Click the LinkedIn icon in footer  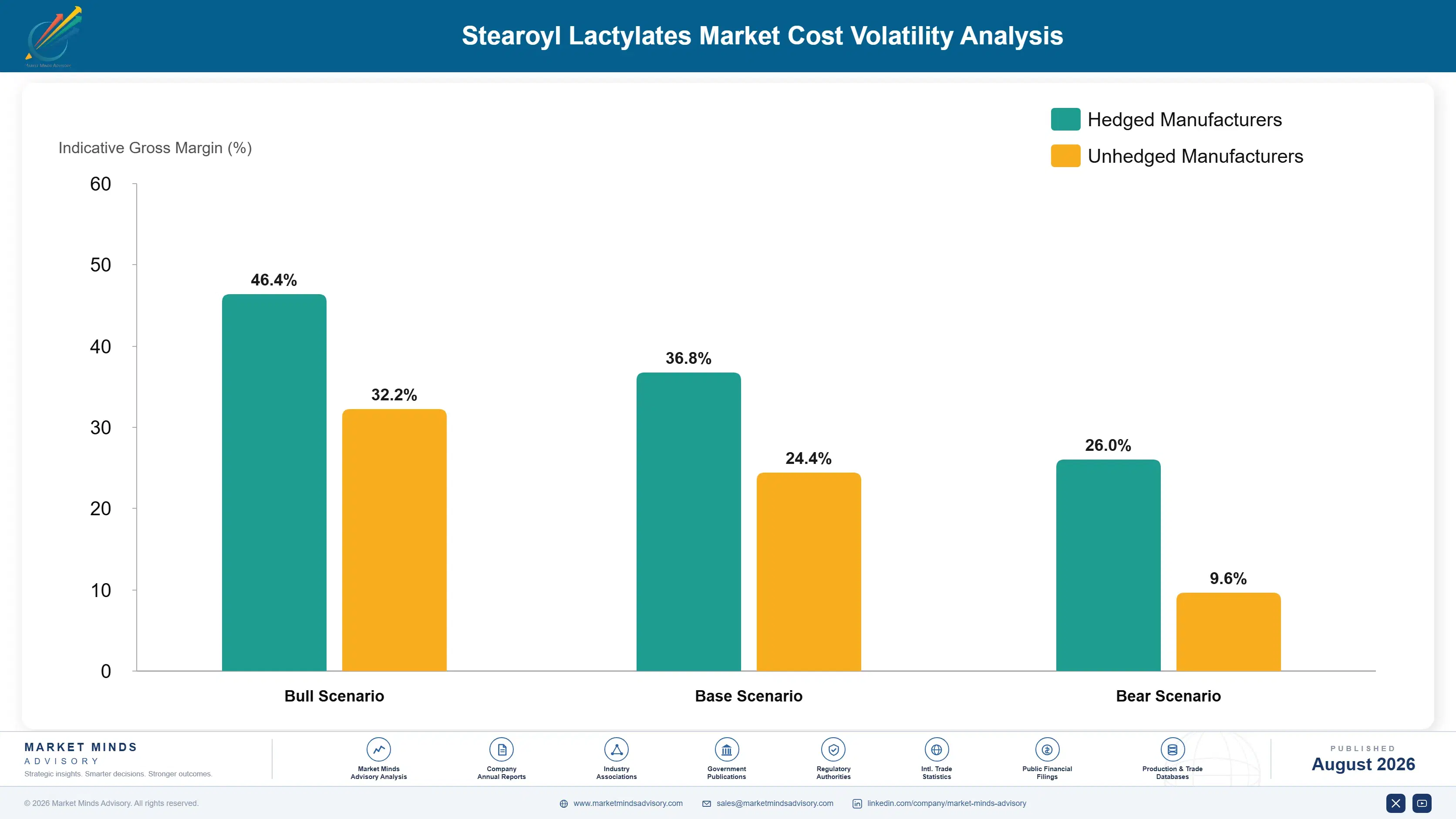[x=857, y=804]
